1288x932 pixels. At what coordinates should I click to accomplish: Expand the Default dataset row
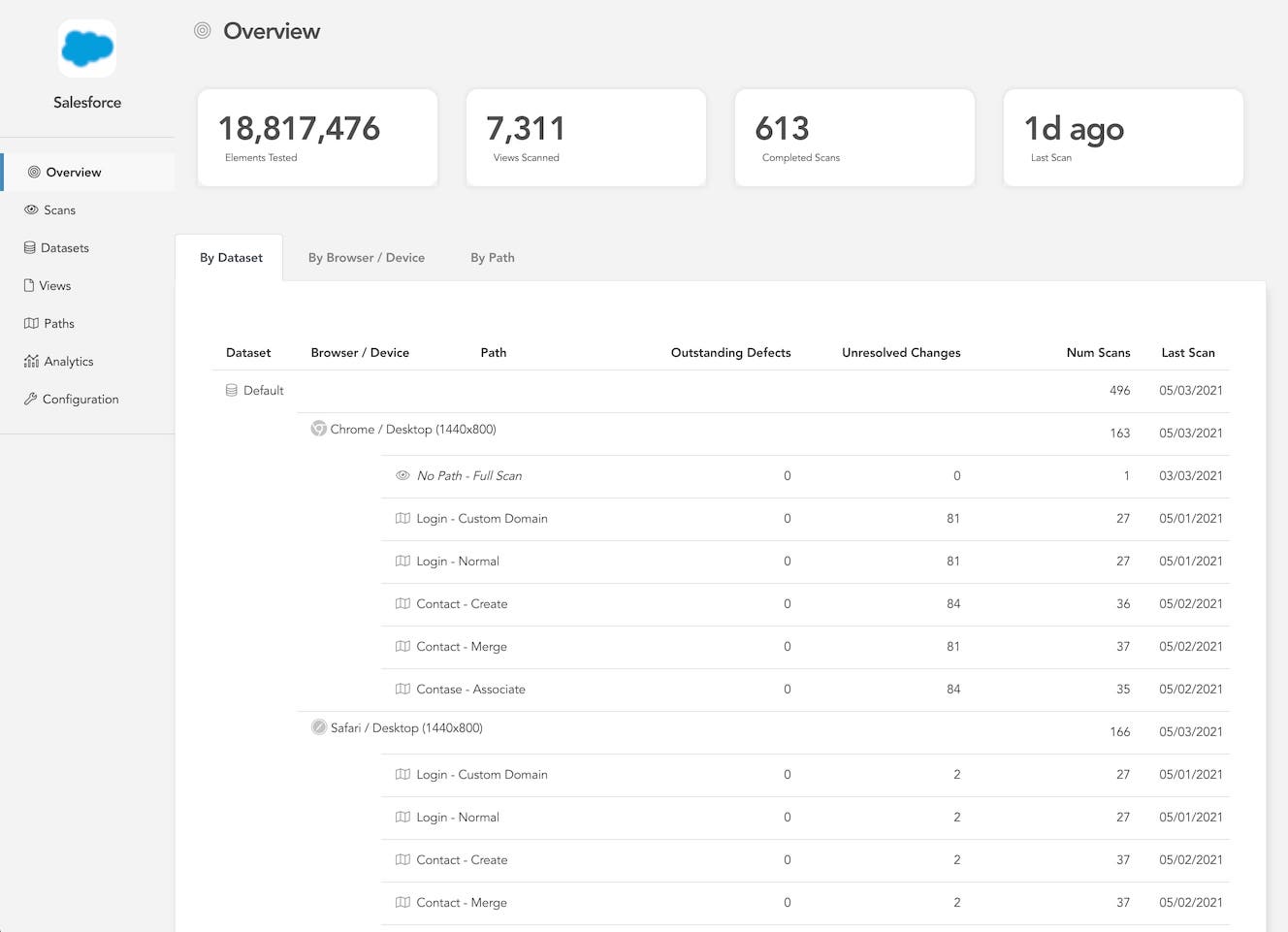tap(721, 391)
